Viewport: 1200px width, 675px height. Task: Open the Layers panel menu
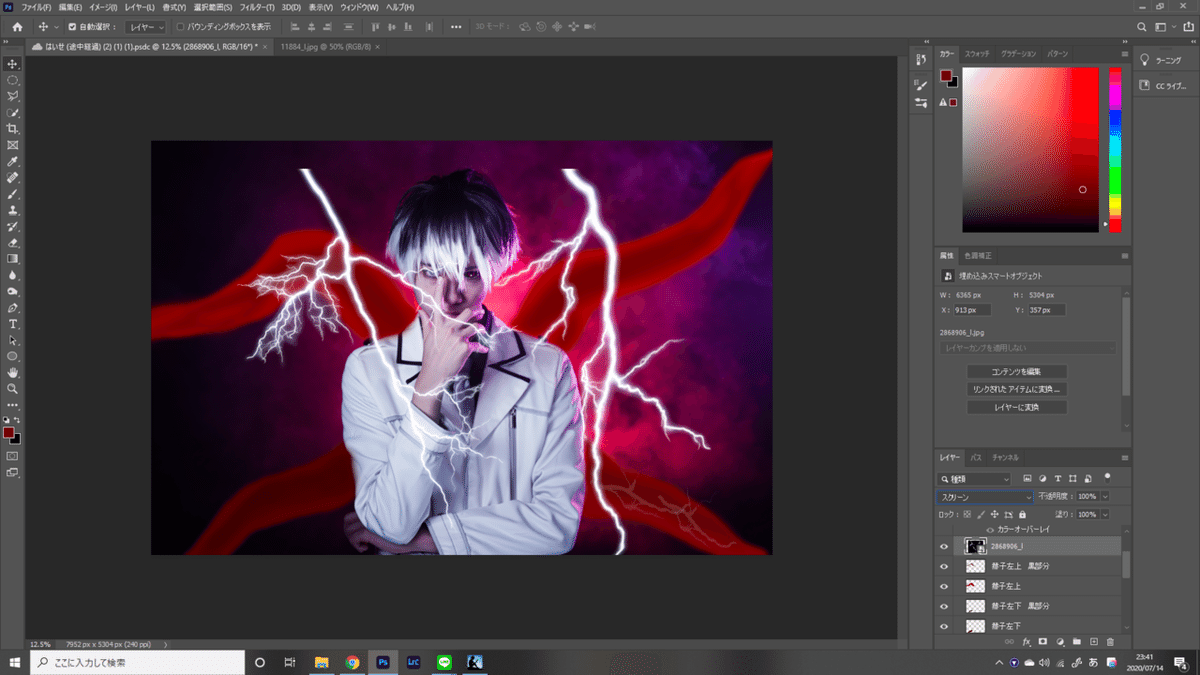tap(1125, 457)
